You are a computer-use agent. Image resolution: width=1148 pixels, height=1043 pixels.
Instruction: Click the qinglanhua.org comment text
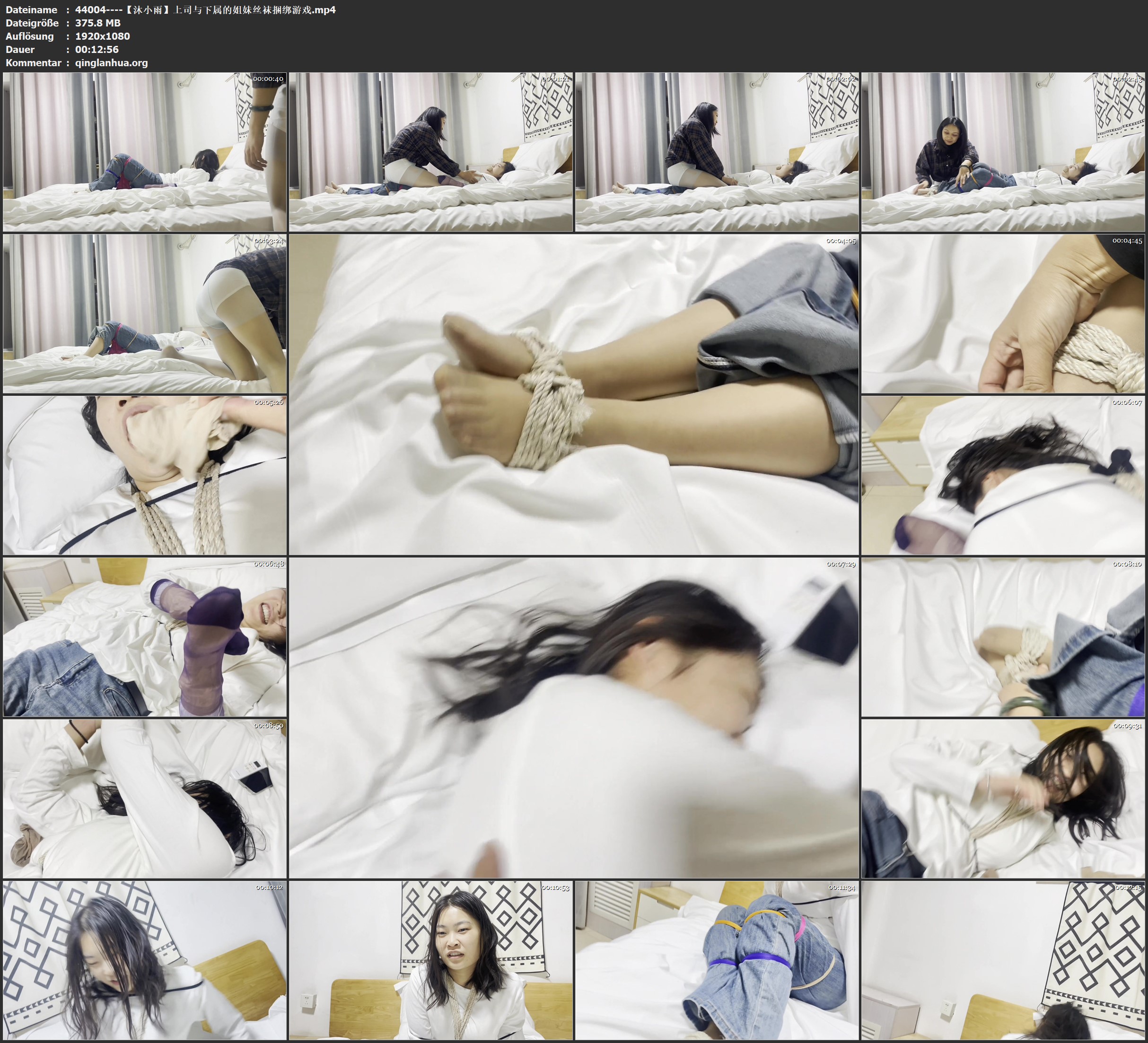tap(111, 62)
